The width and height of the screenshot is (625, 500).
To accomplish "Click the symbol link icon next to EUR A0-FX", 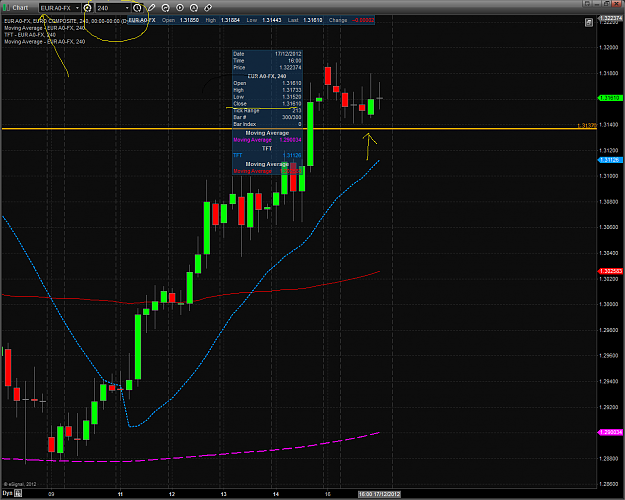I will 87,8.
